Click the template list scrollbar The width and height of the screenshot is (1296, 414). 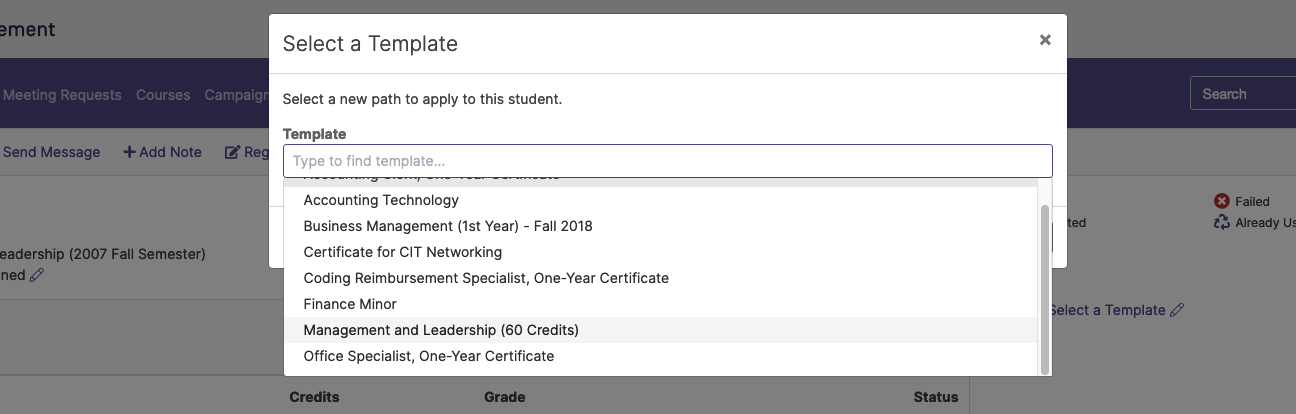click(x=1045, y=289)
